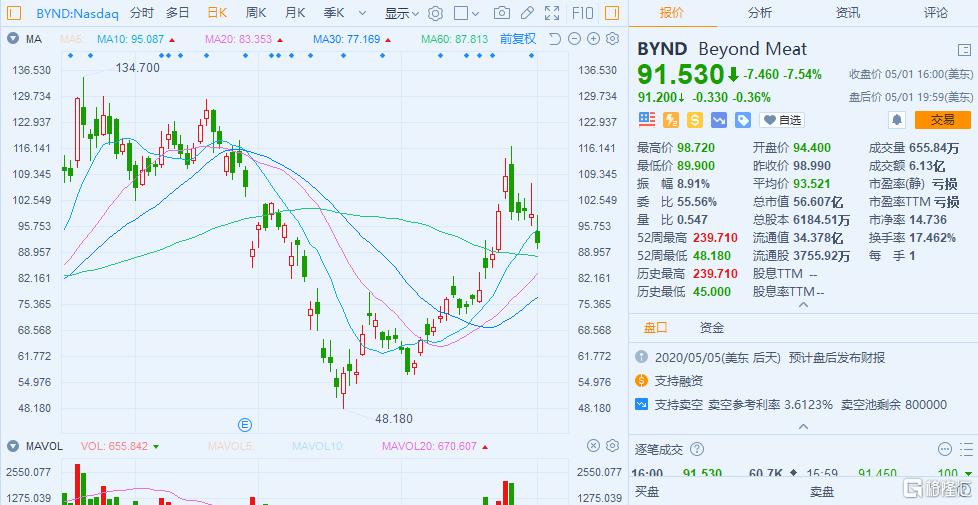This screenshot has width=978, height=505.
Task: Click the yellow dollar margin icon
Action: [694, 120]
